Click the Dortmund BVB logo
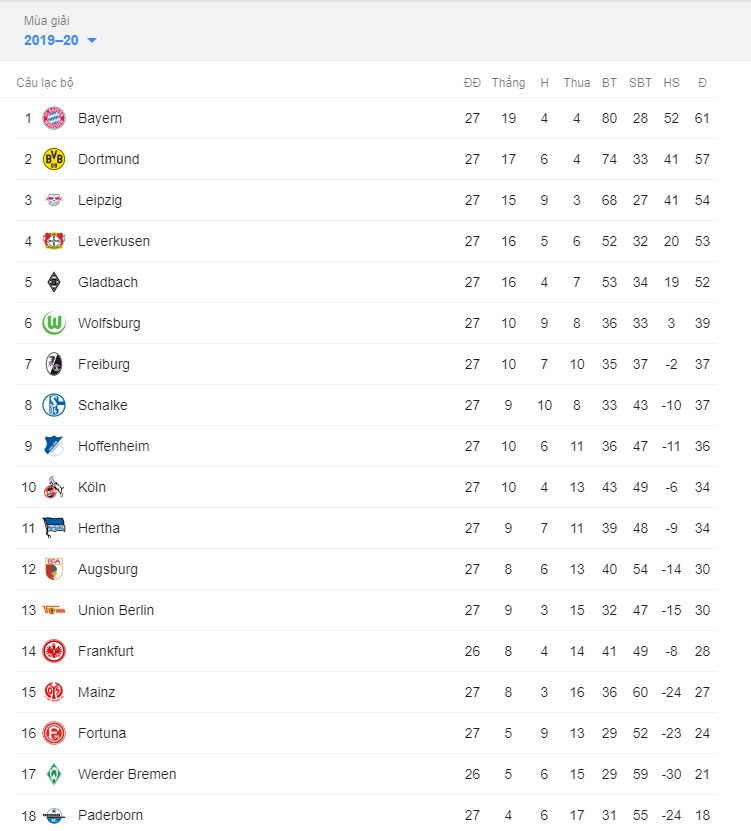Viewport: 751px width, 831px height. (x=54, y=159)
